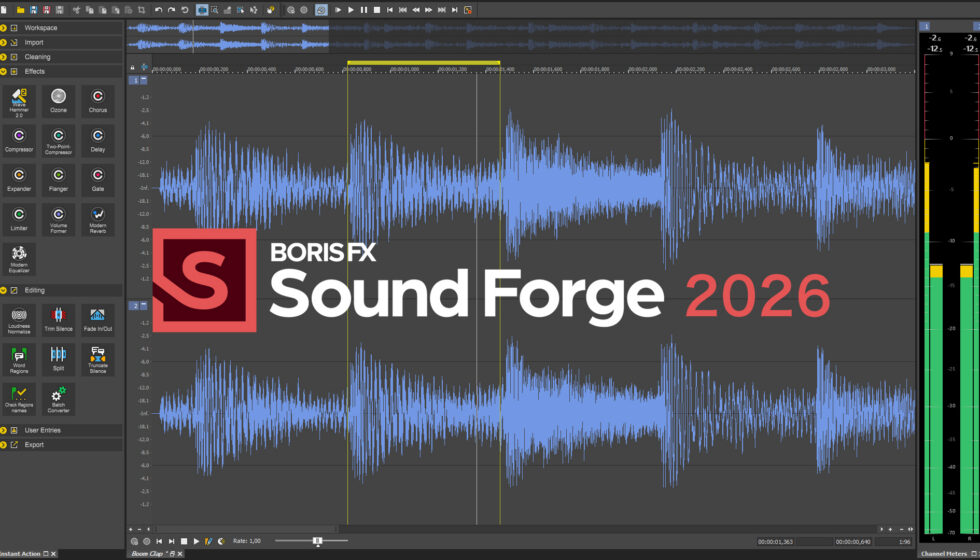
Task: Open the Batch Converter
Action: [58, 399]
